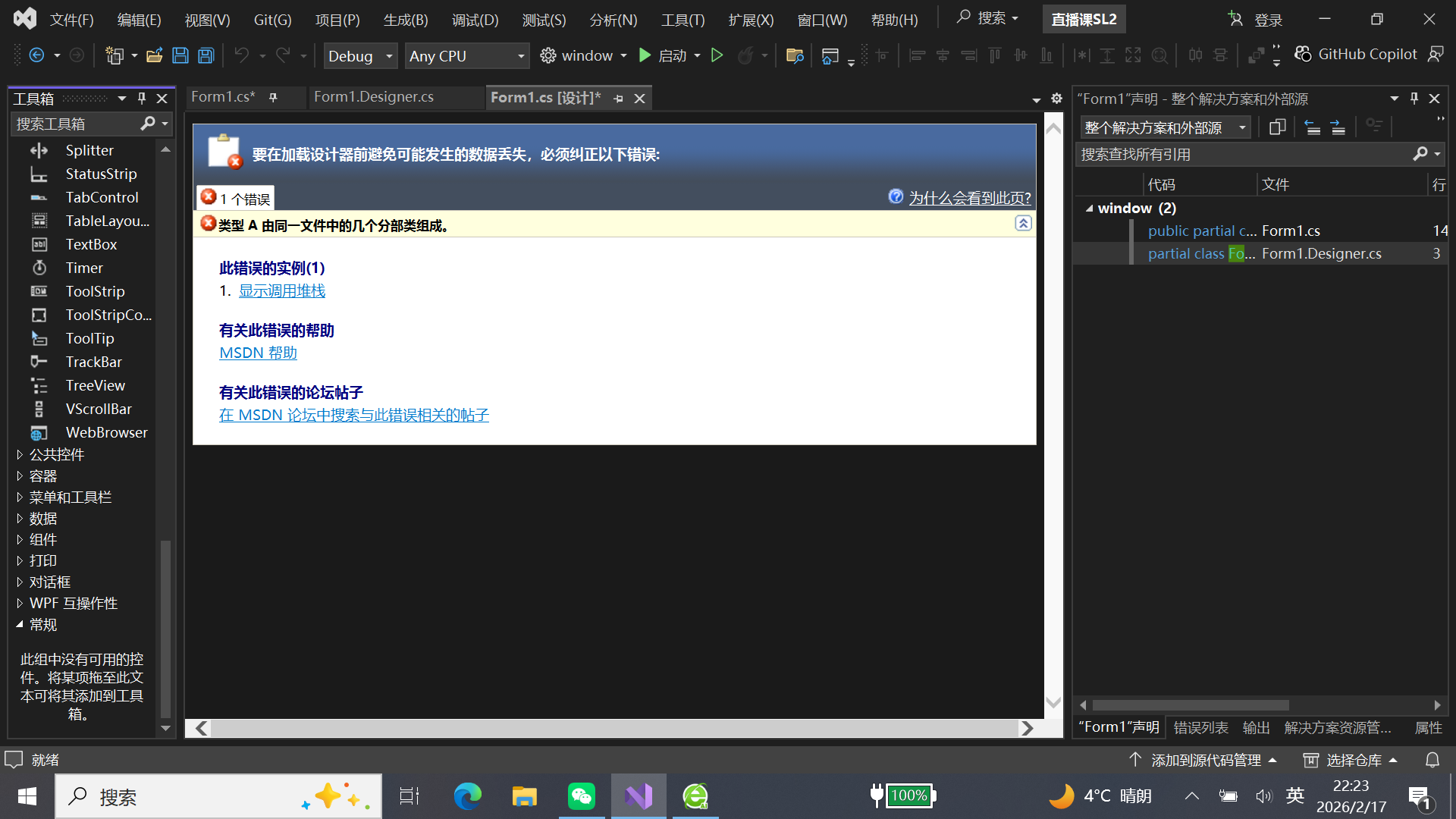Click the 搜索查找所有引用 search field
The image size is (1456, 819).
pos(1244,155)
